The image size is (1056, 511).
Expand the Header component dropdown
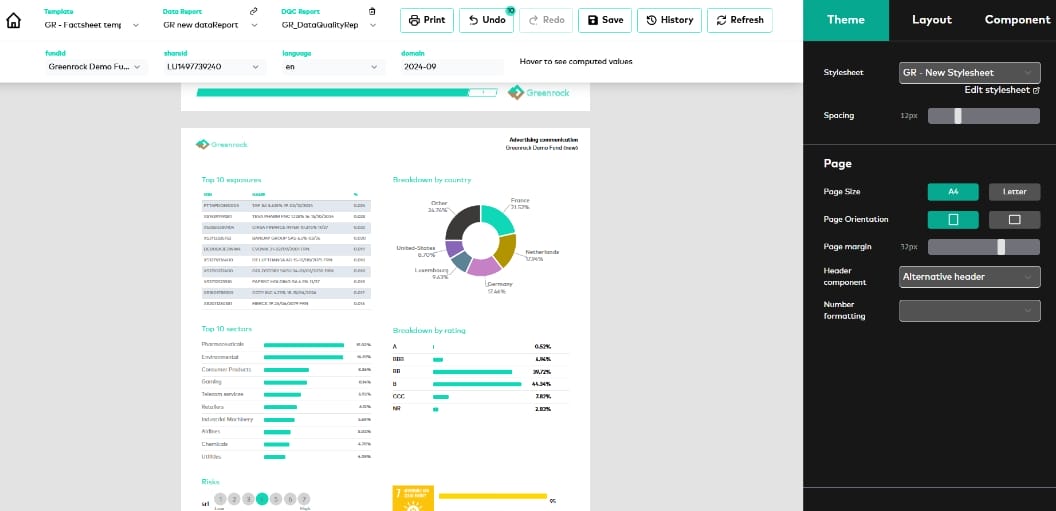pos(970,277)
